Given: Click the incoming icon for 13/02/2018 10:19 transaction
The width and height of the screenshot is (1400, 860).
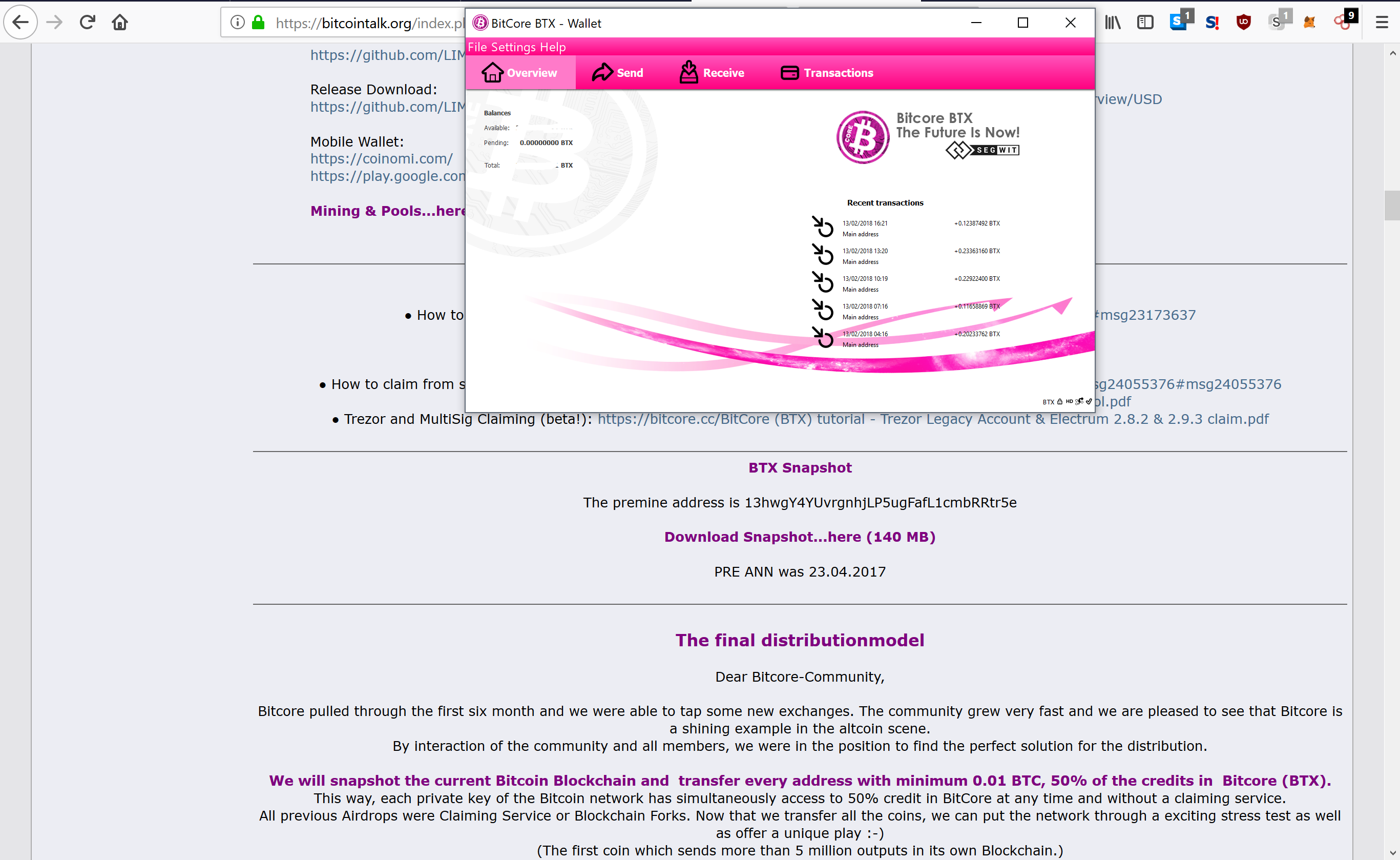Looking at the screenshot, I should pyautogui.click(x=822, y=281).
